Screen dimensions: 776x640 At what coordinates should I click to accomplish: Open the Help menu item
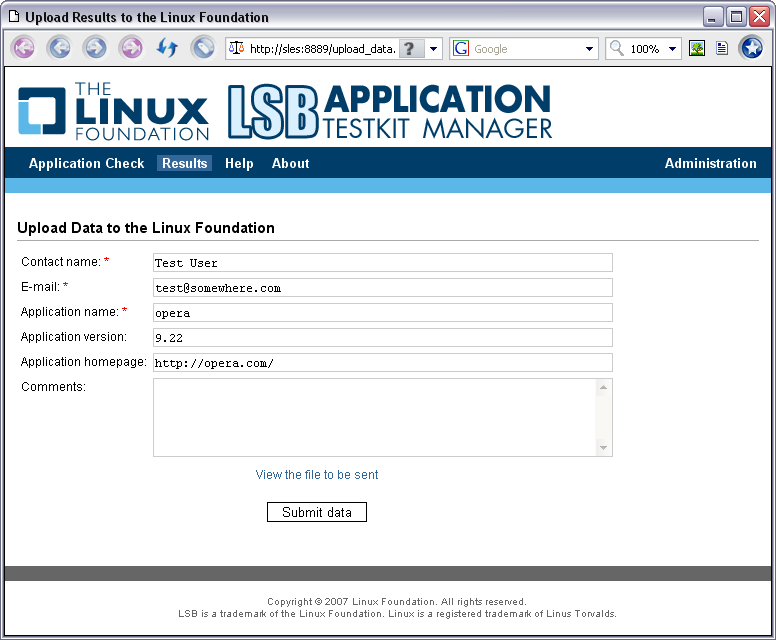tap(239, 163)
